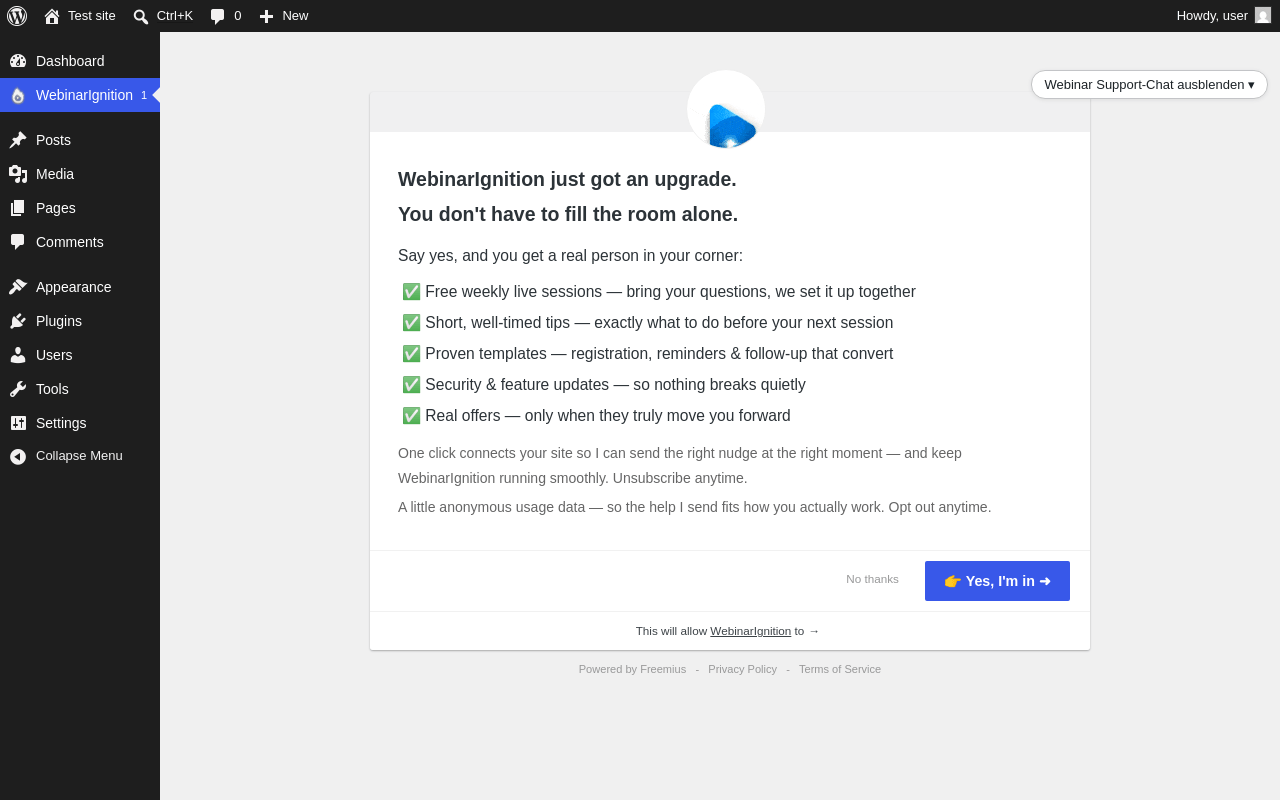
Task: Click the Comments sidebar bubble icon
Action: pos(18,242)
